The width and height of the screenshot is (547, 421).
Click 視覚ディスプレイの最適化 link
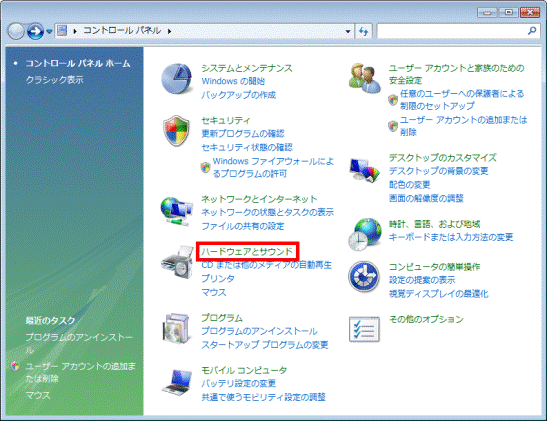[x=439, y=294]
